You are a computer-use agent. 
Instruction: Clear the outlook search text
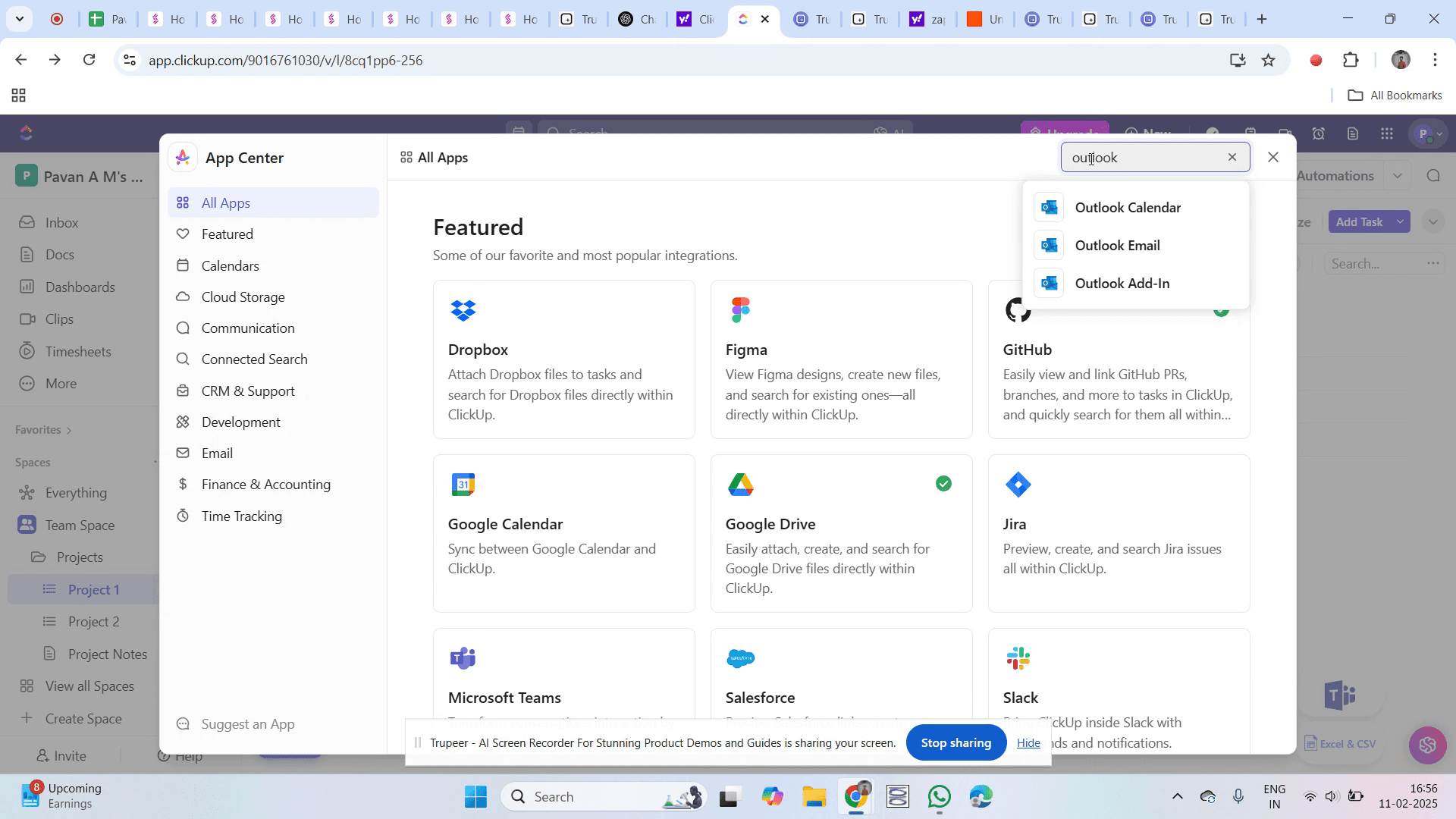1232,157
